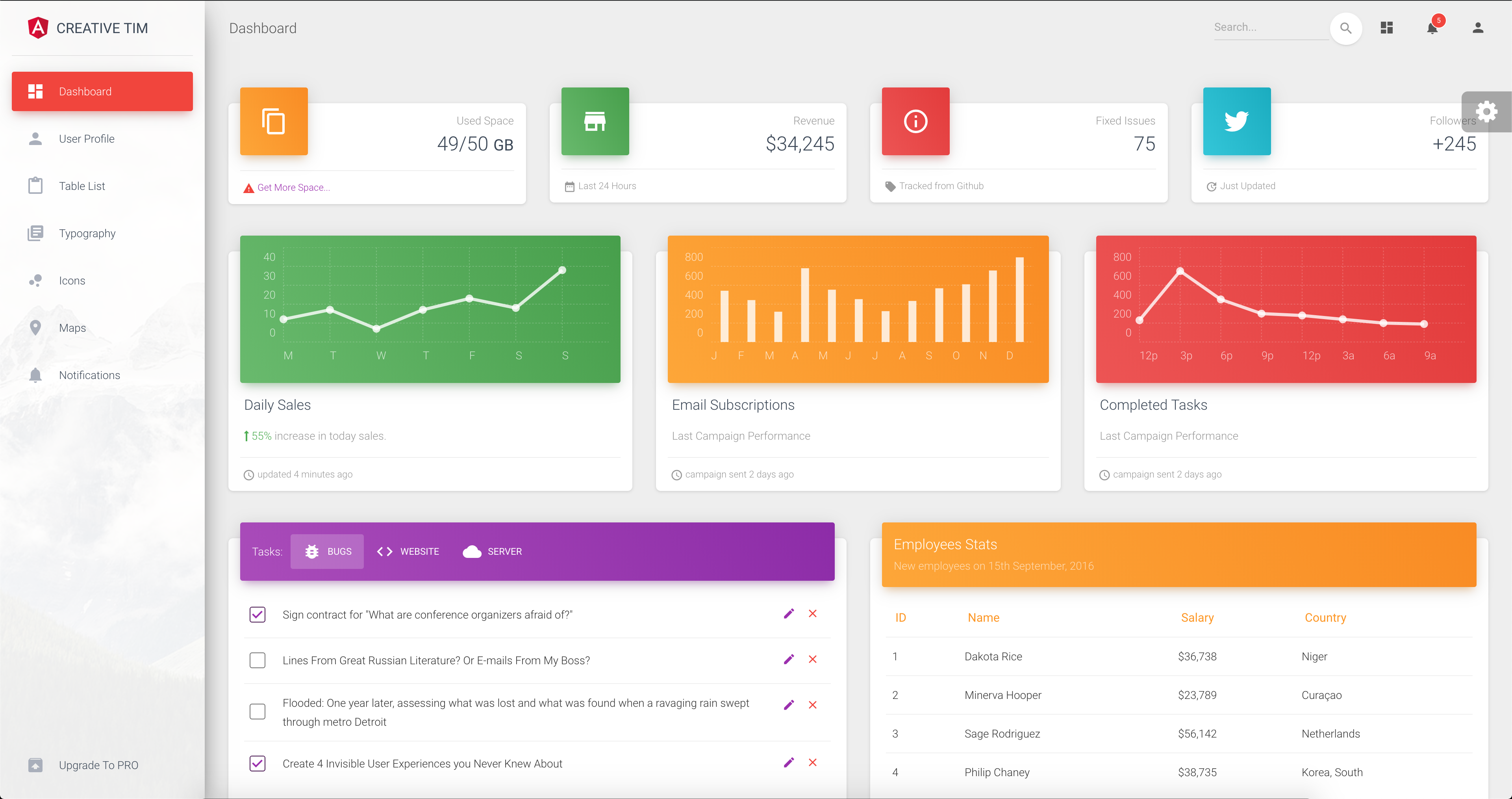This screenshot has height=799, width=1512.
Task: Delete the Flooded task with the red X
Action: pyautogui.click(x=813, y=705)
